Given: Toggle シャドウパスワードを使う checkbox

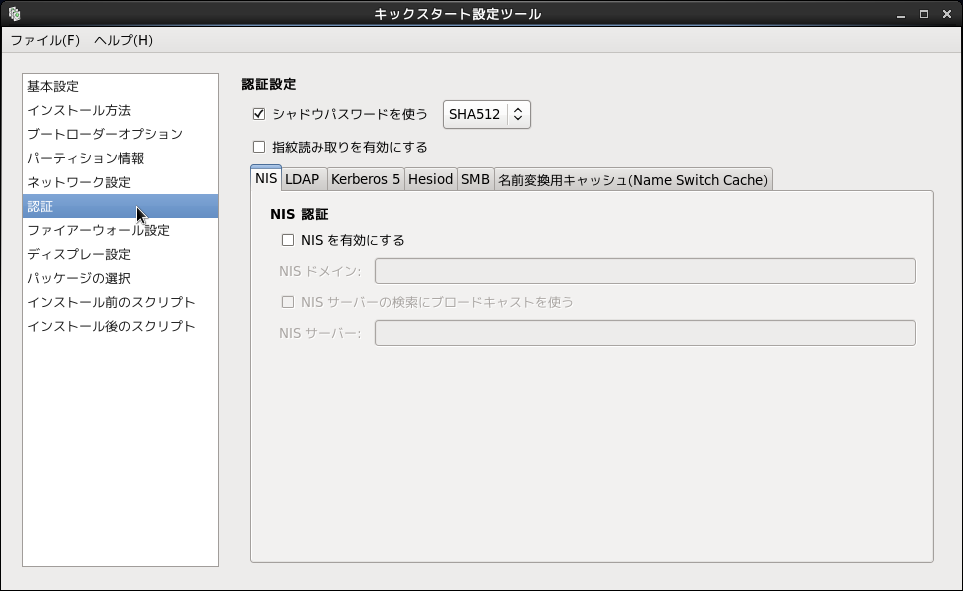Looking at the screenshot, I should 259,114.
